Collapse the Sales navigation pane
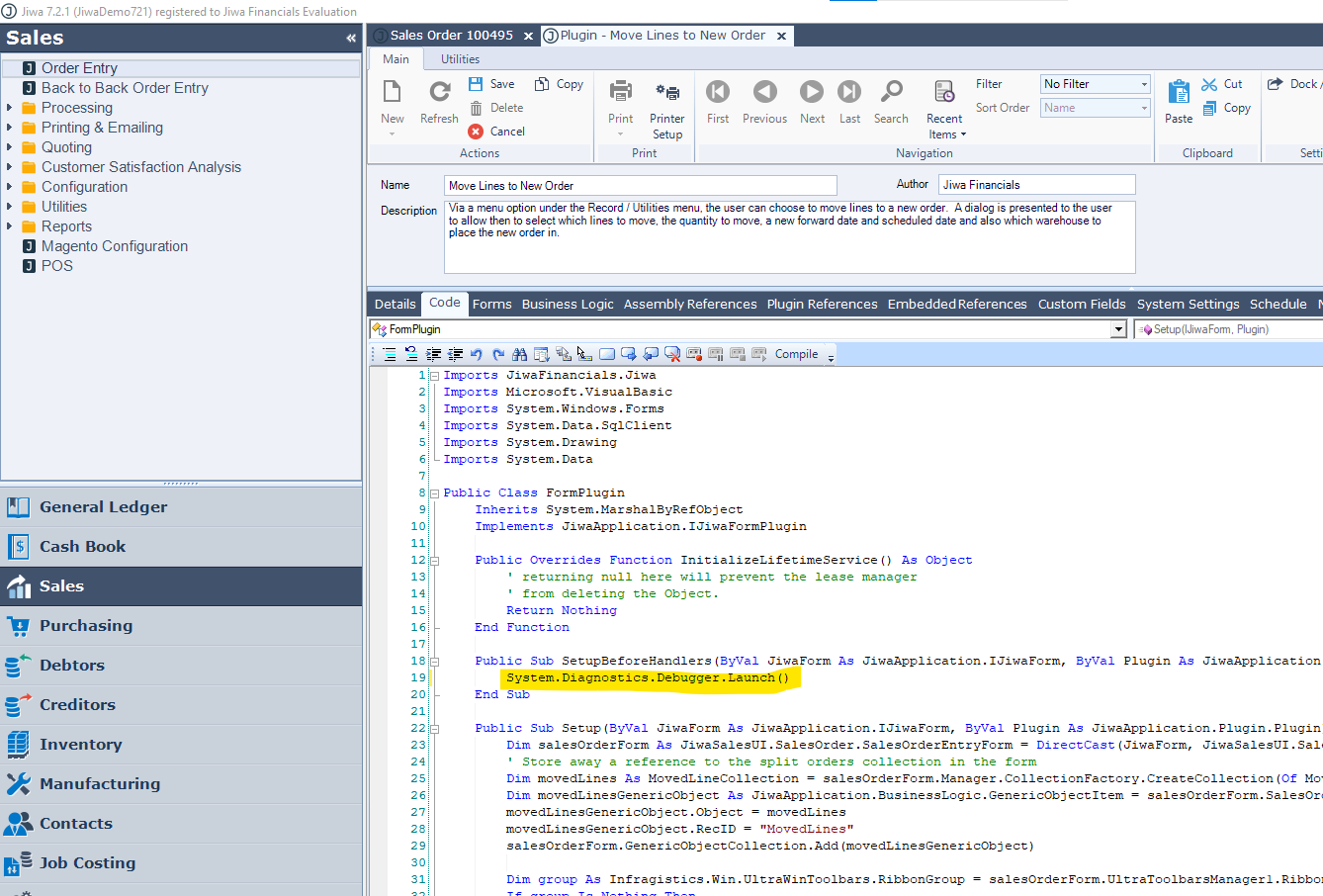This screenshot has width=1323, height=896. [351, 39]
